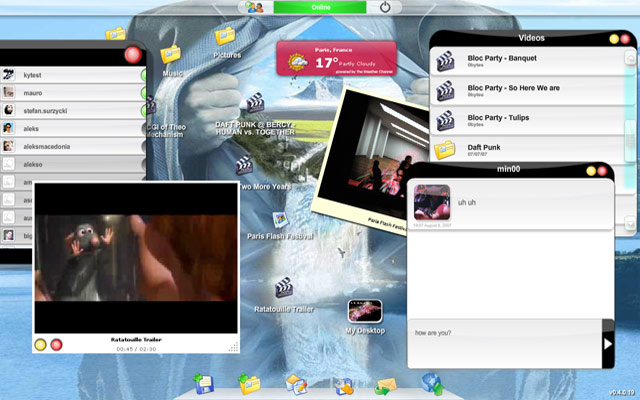Select 'Bloc Party - So Here We are' title

(513, 88)
